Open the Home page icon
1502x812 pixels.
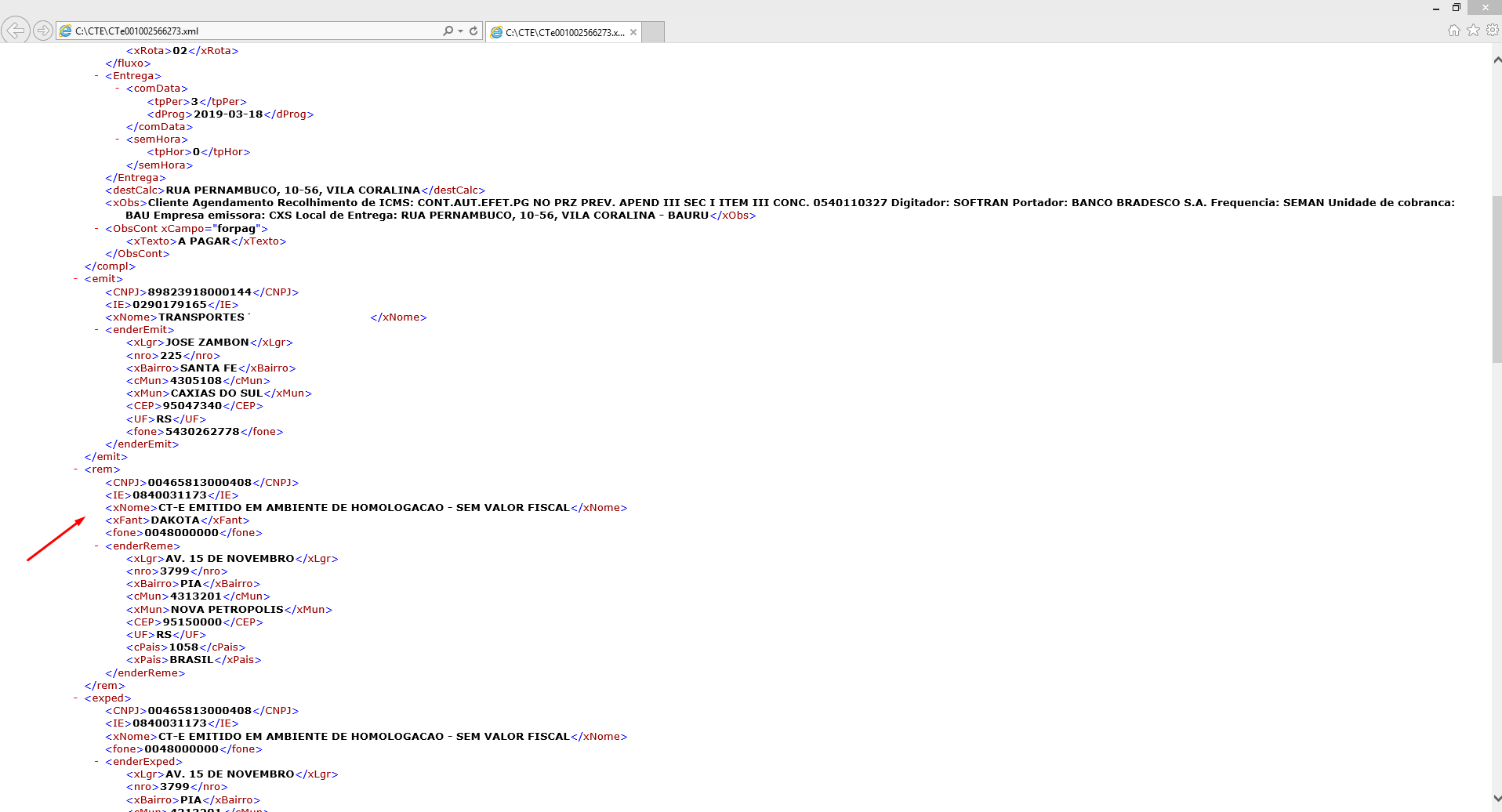1454,31
